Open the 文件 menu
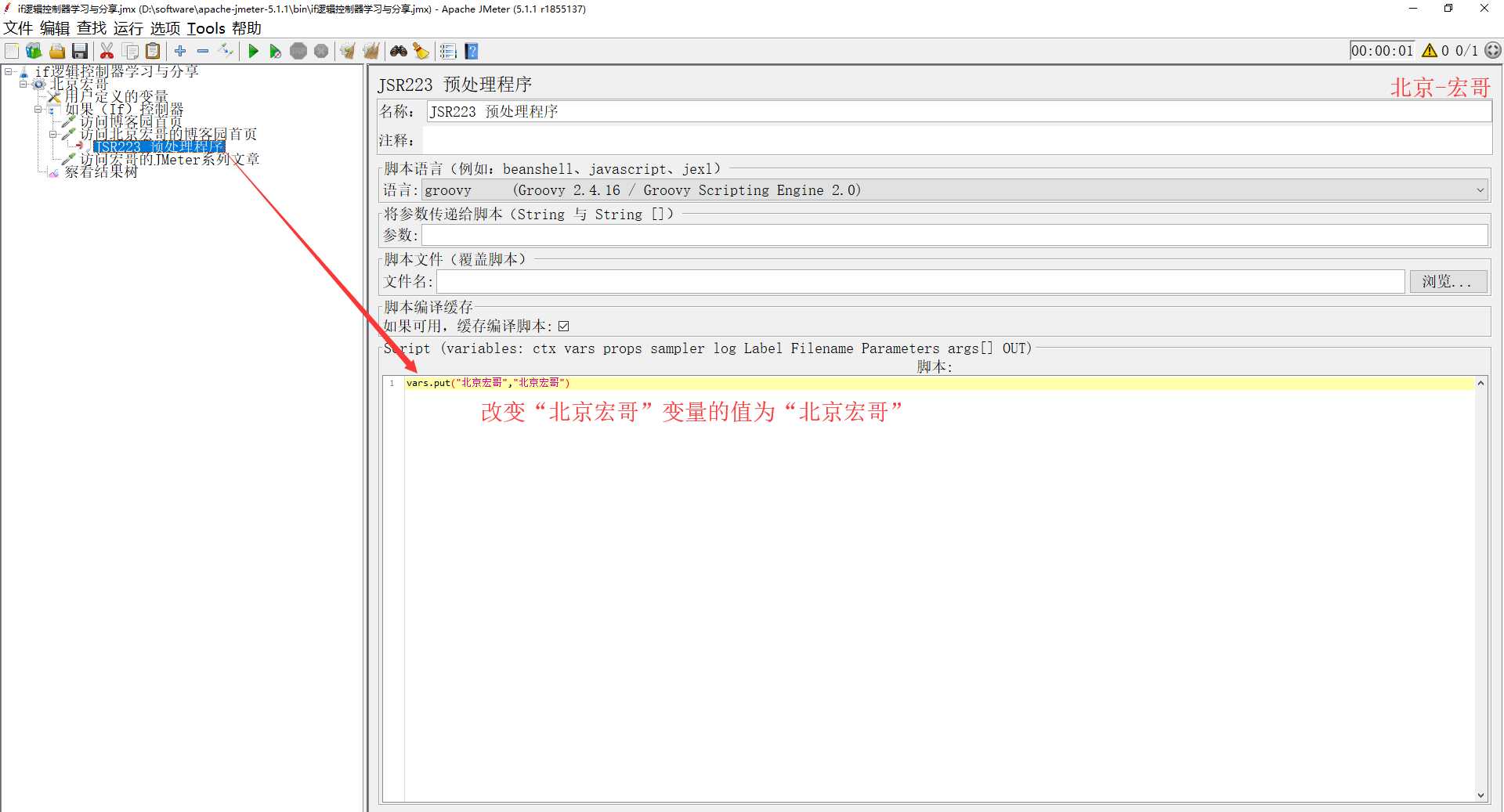Viewport: 1504px width, 812px height. pos(18,28)
